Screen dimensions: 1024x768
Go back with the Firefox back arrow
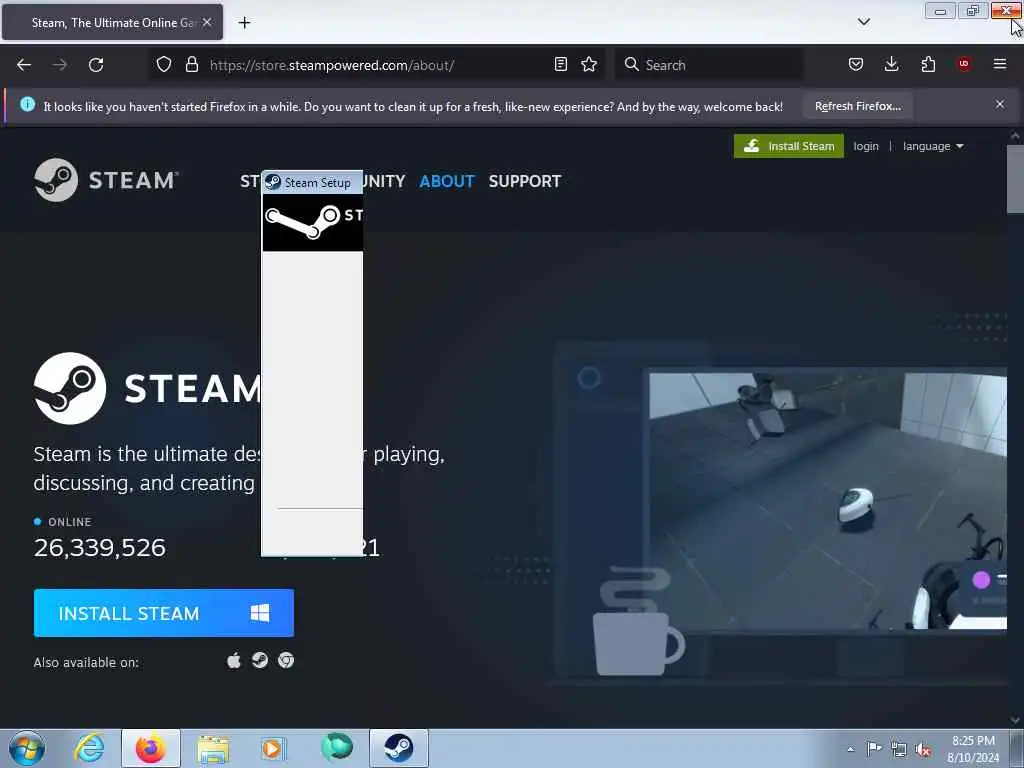[24, 65]
